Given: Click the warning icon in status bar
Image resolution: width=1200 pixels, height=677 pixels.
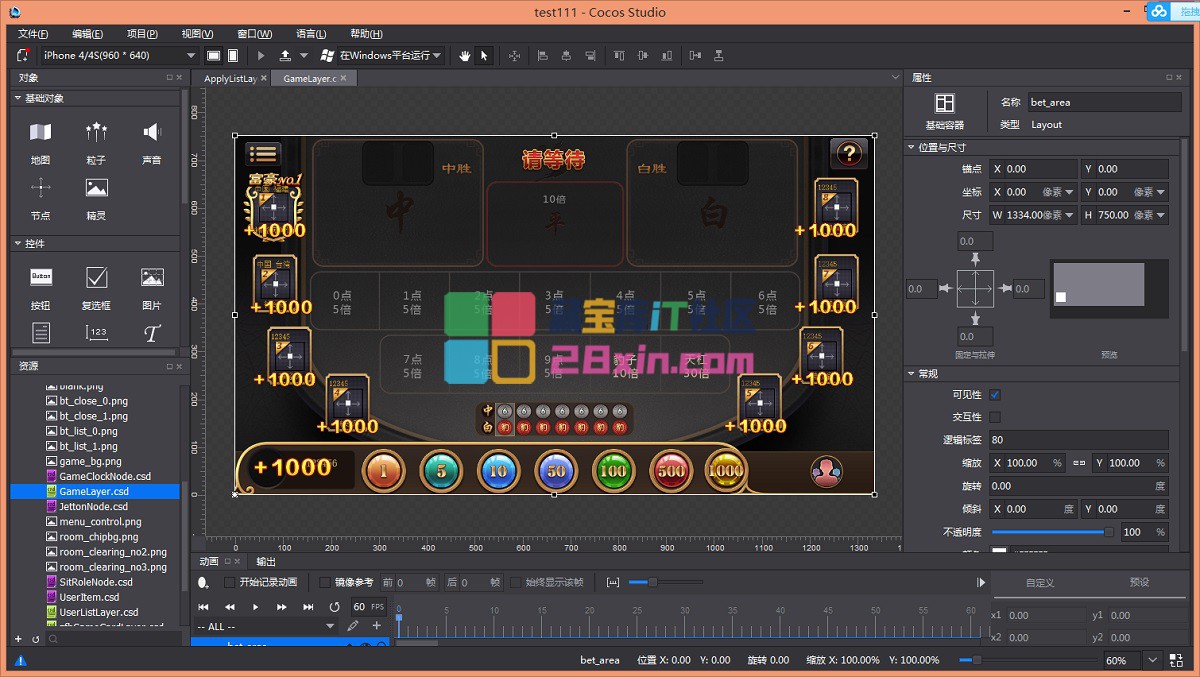Looking at the screenshot, I should click(x=21, y=661).
